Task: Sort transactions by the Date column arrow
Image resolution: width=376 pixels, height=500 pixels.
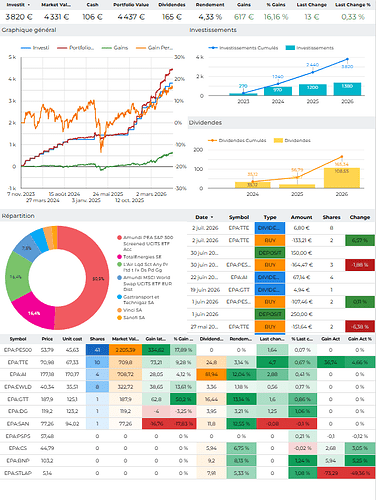Action: (x=212, y=217)
